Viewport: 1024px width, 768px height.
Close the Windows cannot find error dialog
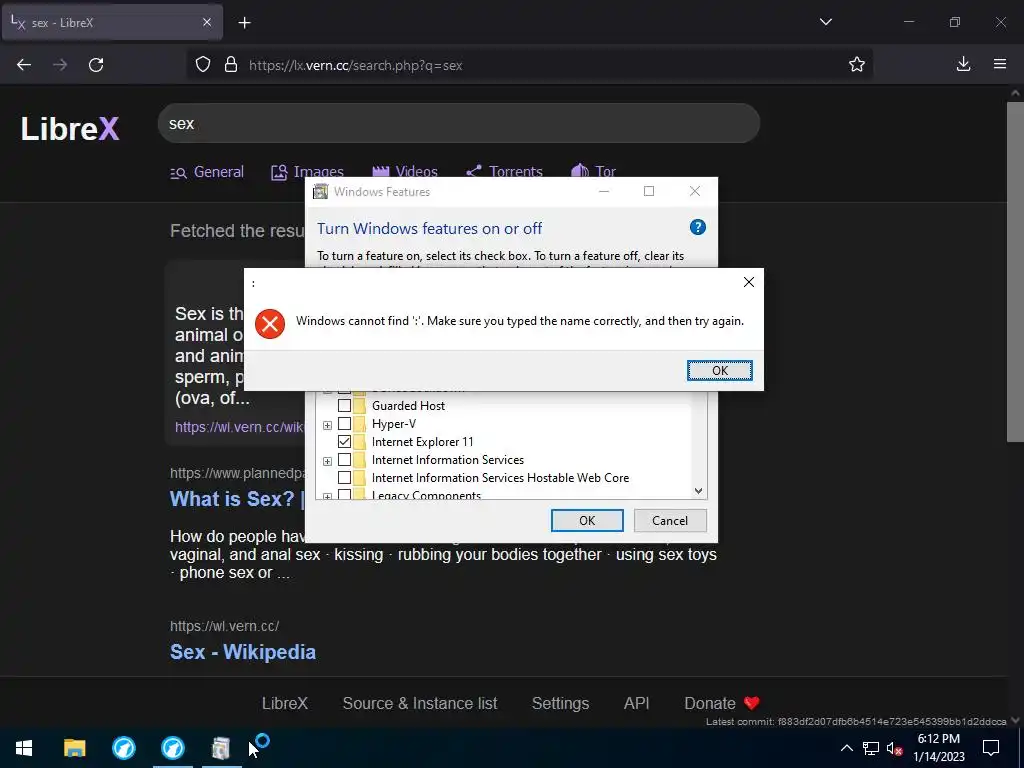(748, 281)
